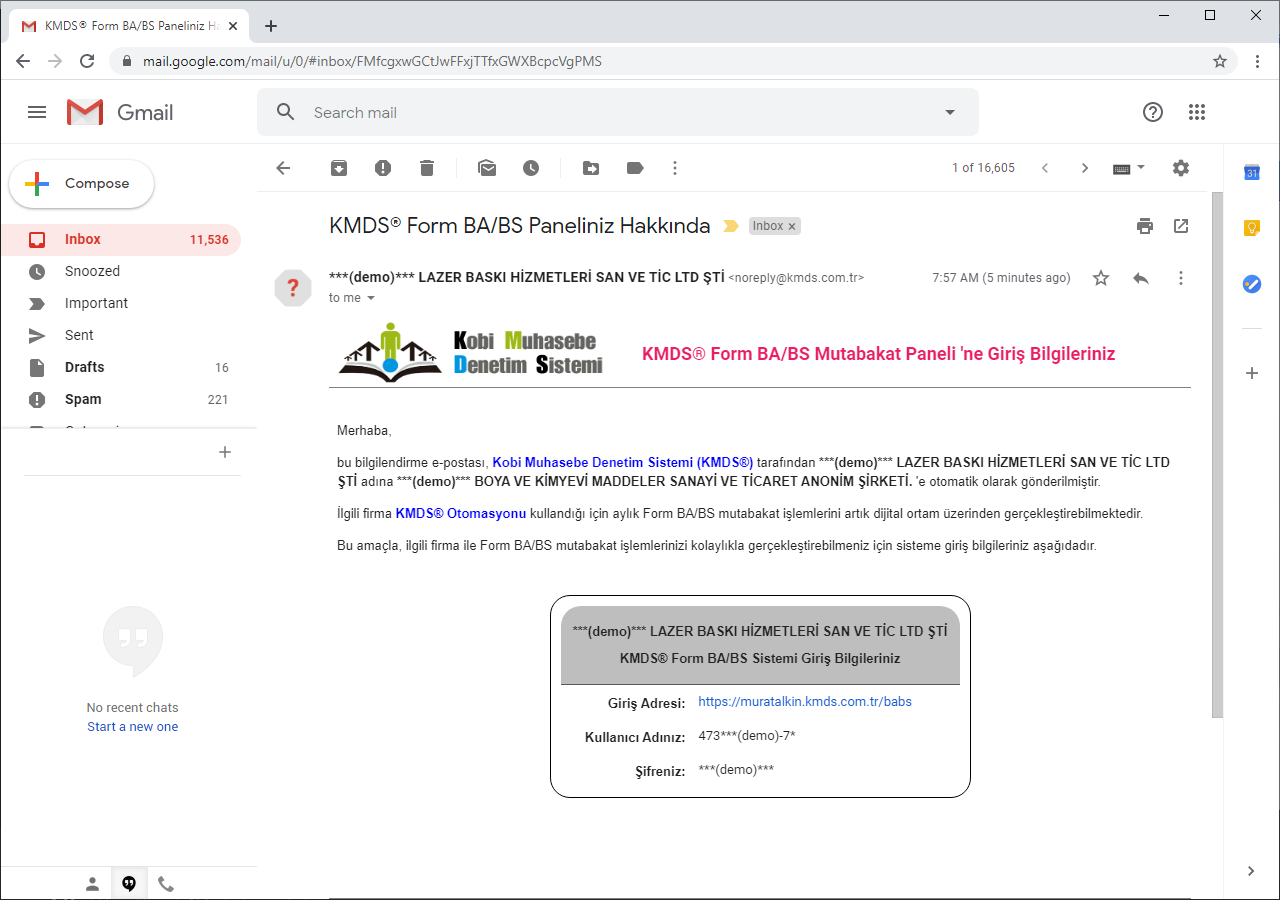
Task: Reply to this email
Action: [1141, 278]
